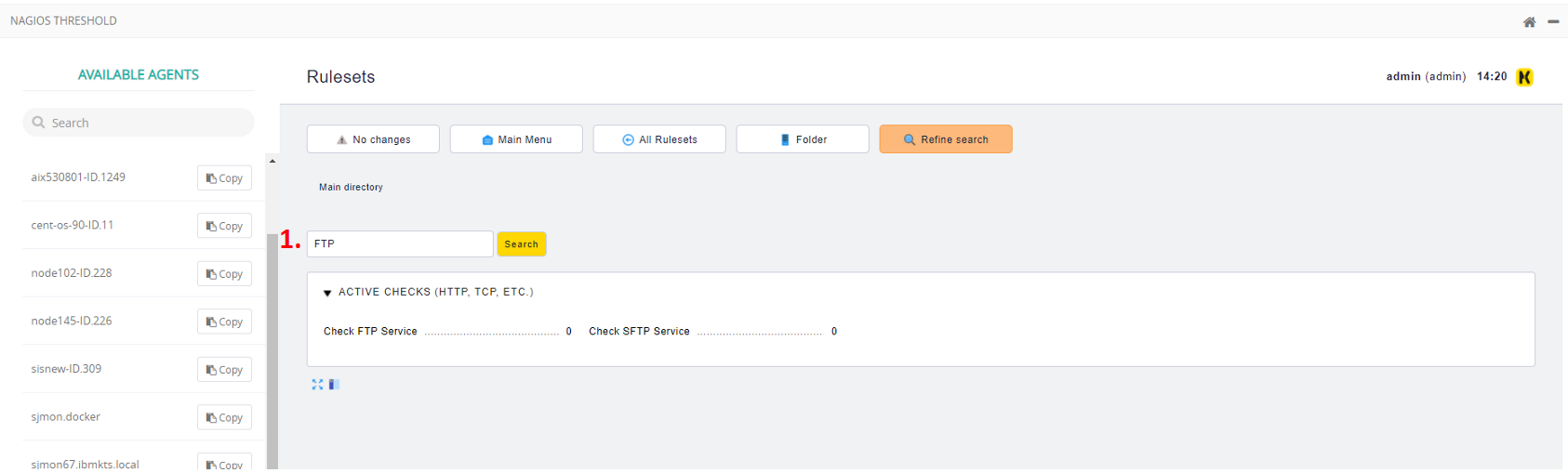The width and height of the screenshot is (1568, 473).
Task: Open the Main Menu
Action: pyautogui.click(x=516, y=139)
